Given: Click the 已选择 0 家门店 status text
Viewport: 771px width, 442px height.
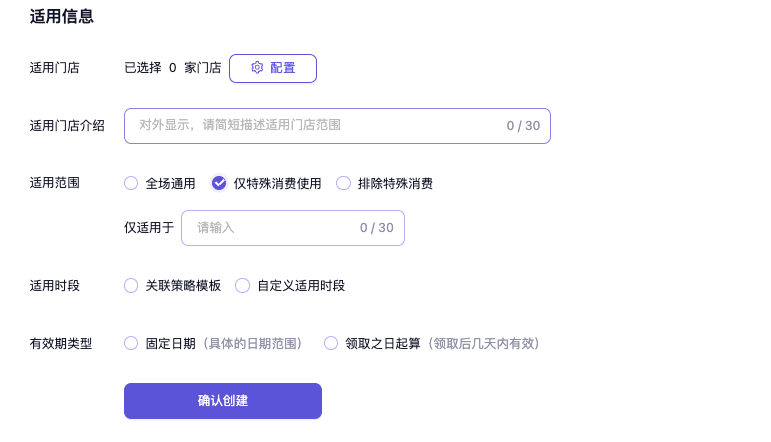Looking at the screenshot, I should click(172, 68).
